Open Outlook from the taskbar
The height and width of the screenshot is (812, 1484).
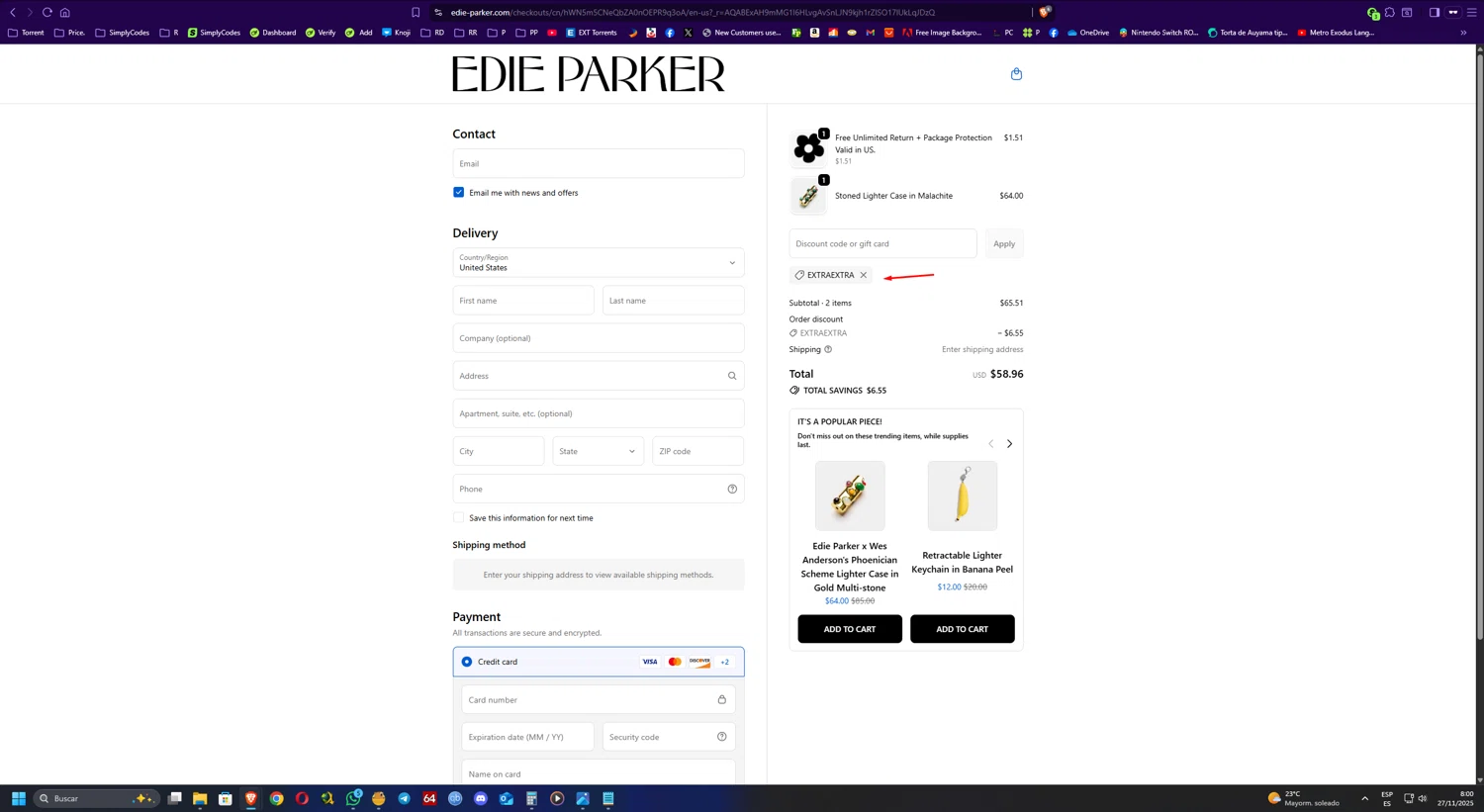(x=507, y=798)
